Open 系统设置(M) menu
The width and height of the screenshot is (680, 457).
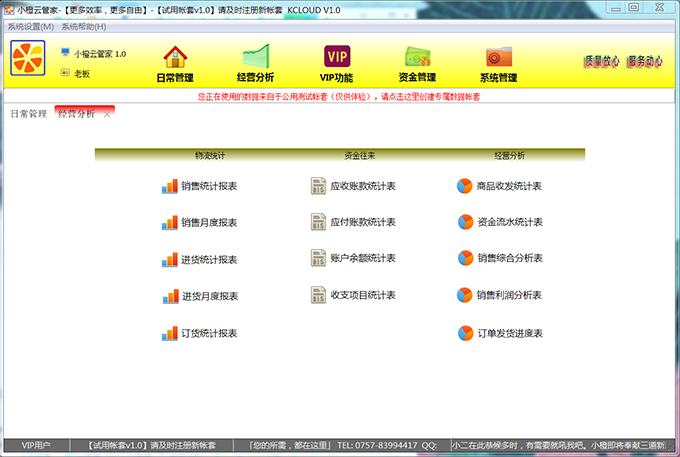[30, 27]
